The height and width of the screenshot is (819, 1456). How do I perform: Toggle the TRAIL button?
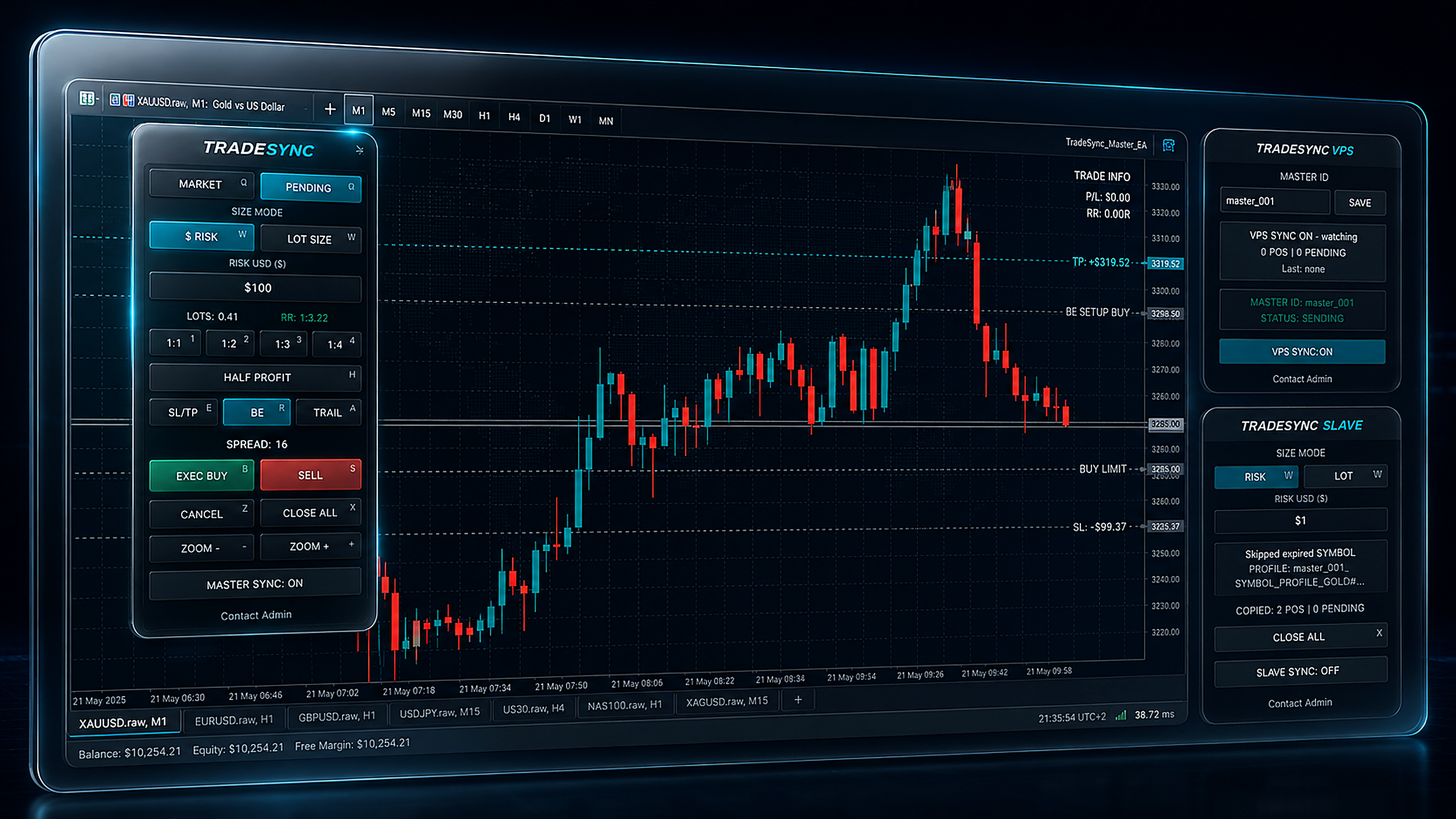(329, 412)
